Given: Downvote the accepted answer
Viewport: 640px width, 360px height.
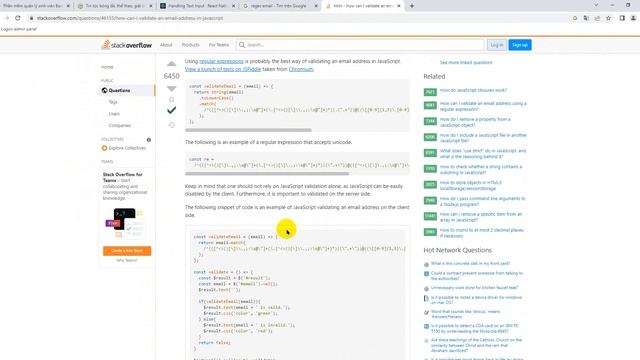Looking at the screenshot, I should pos(171,89).
